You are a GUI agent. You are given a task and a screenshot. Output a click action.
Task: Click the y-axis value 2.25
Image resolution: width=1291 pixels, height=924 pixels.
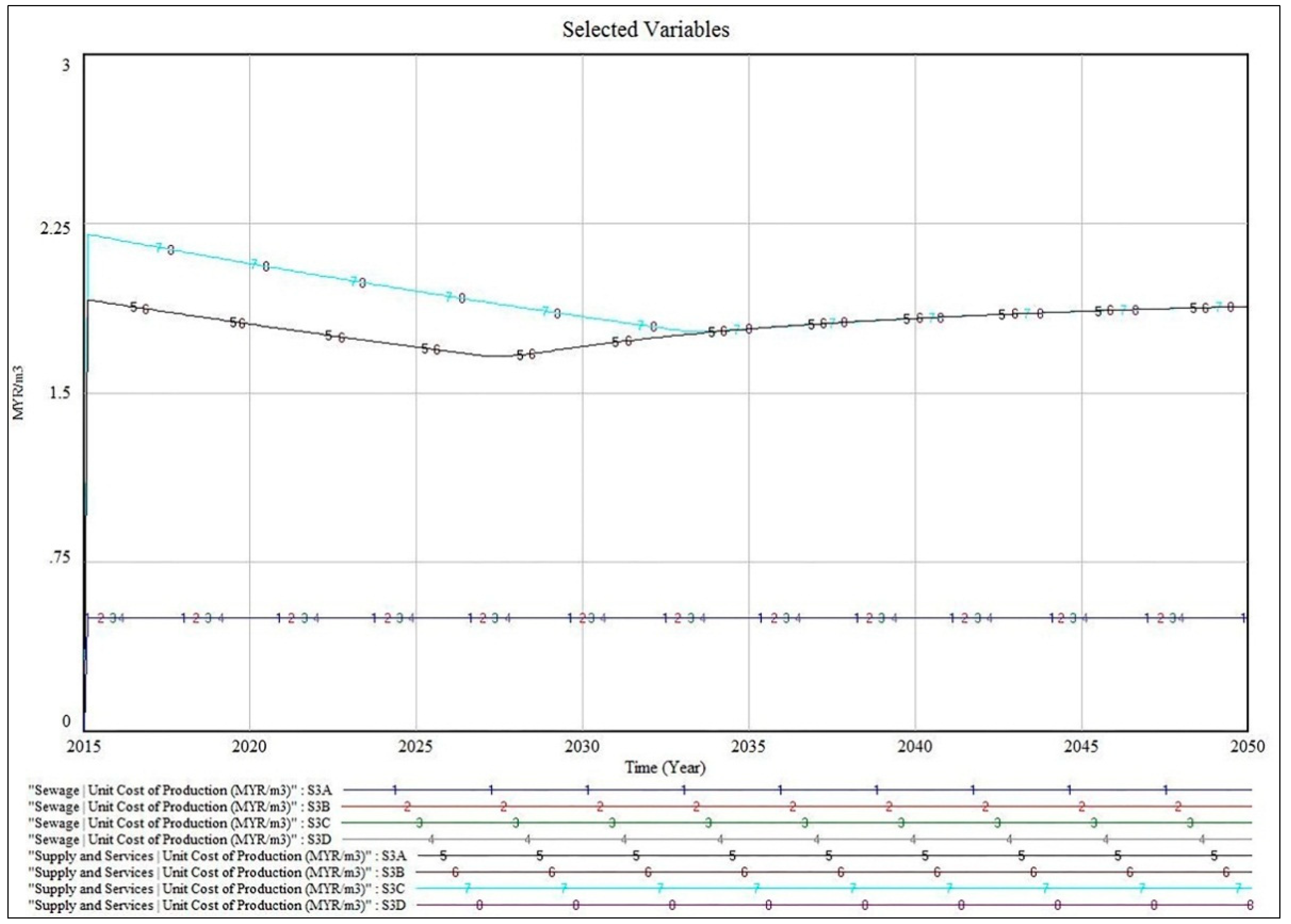[x=55, y=229]
